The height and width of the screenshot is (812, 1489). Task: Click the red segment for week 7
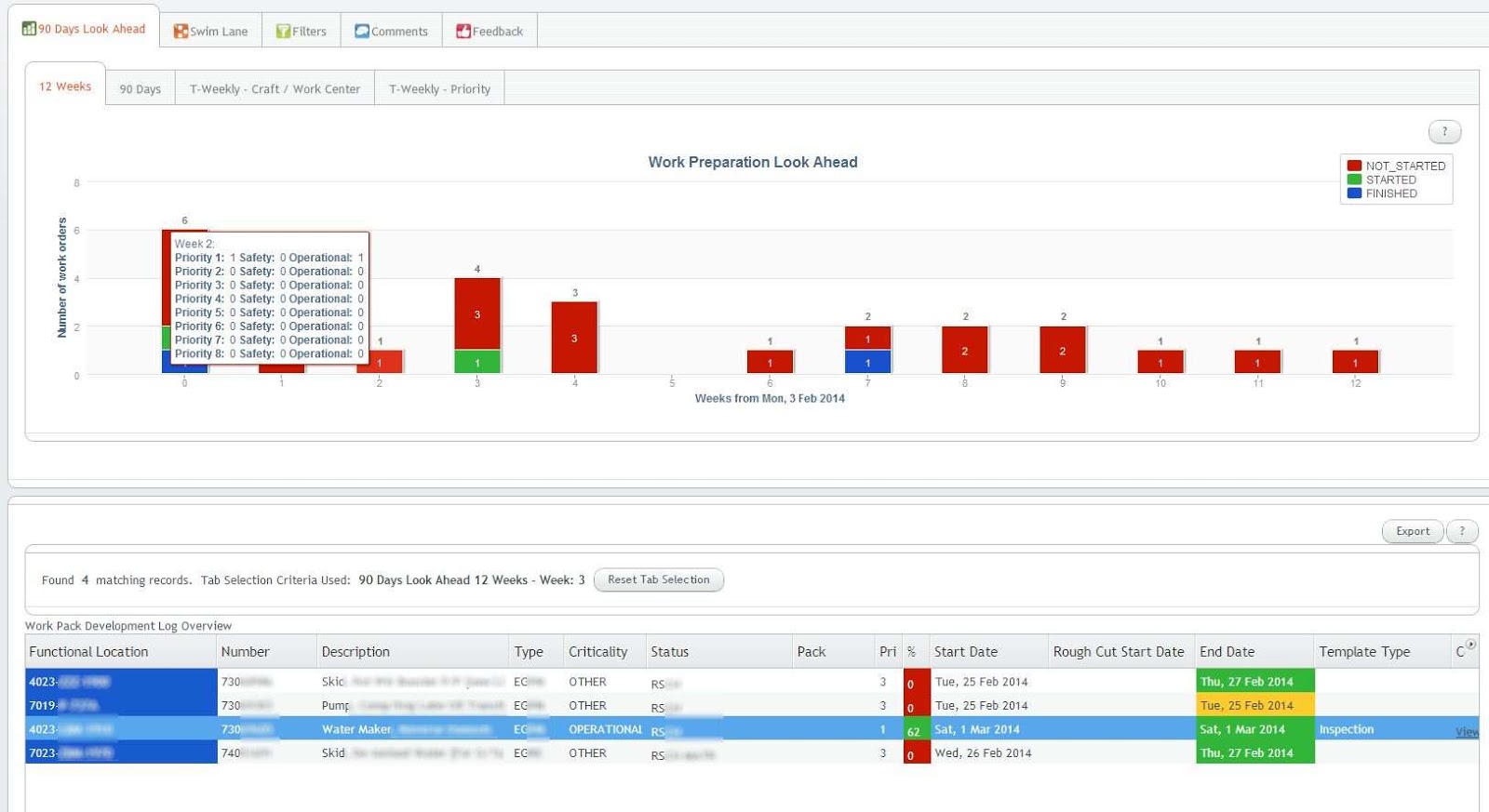[x=867, y=338]
